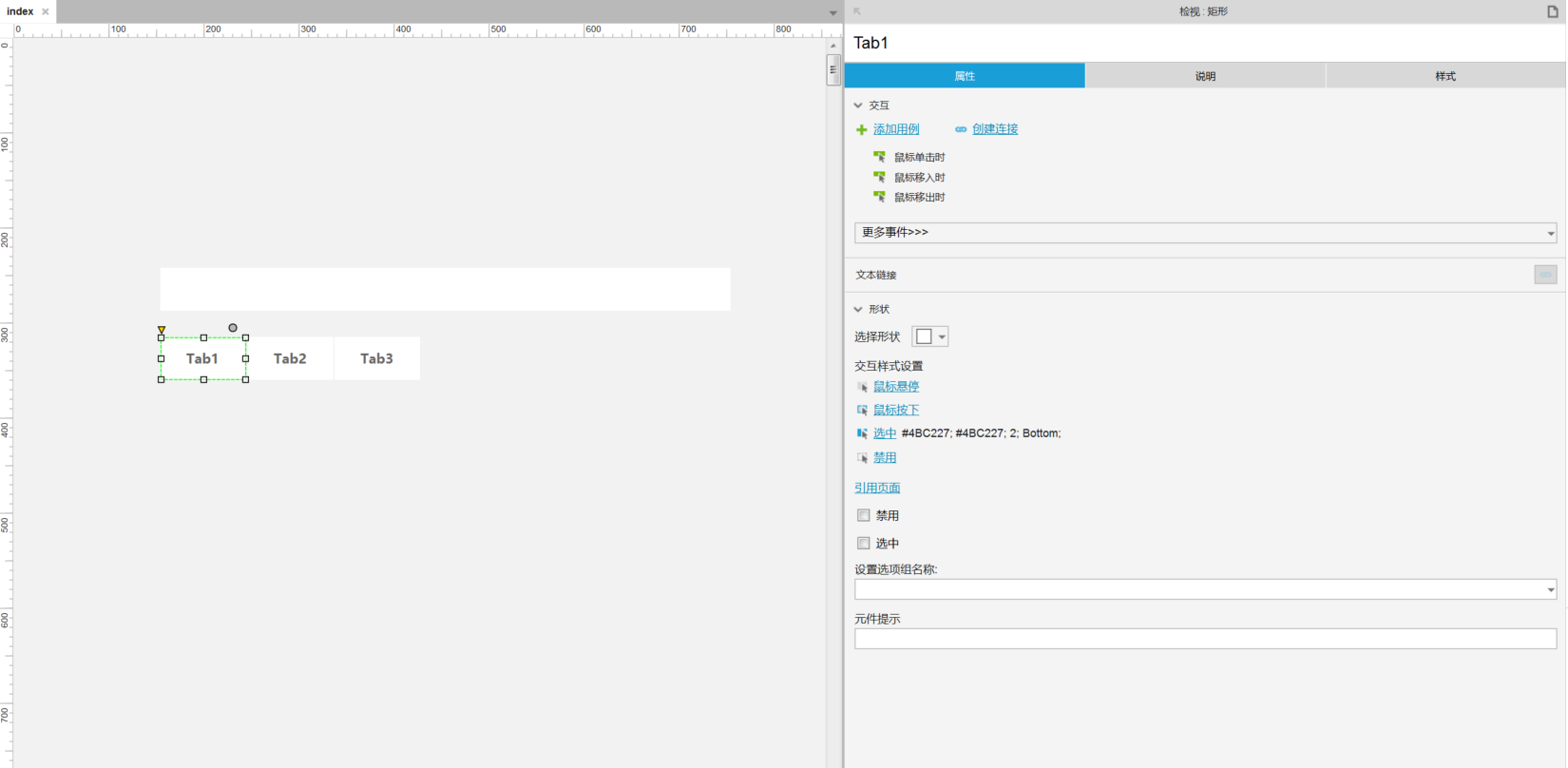Click the 元件提示 input field
The image size is (1568, 768).
[x=1205, y=639]
